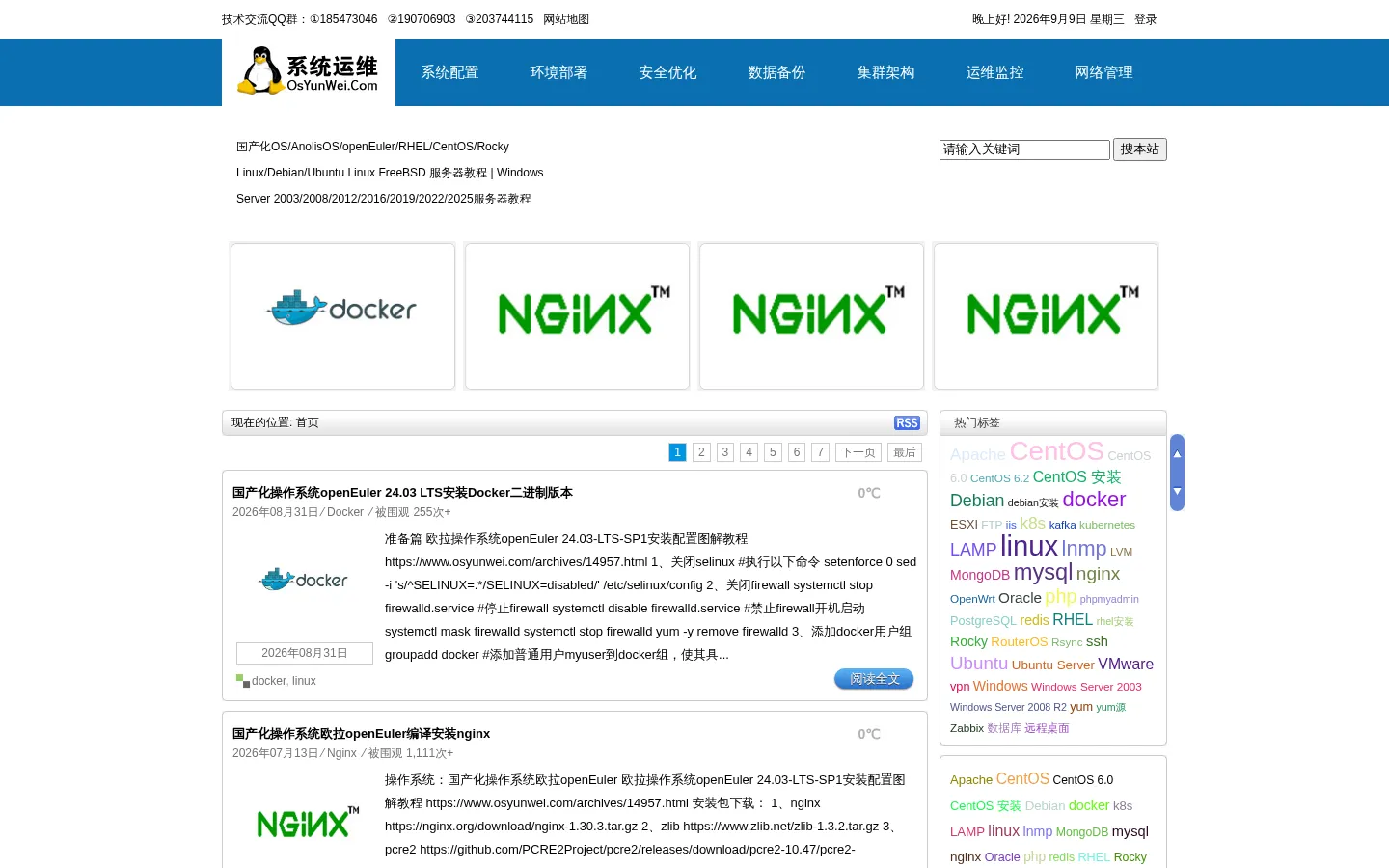Open the first NGINX banner thumbnail after Docker
This screenshot has width=1389, height=868.
point(577,316)
